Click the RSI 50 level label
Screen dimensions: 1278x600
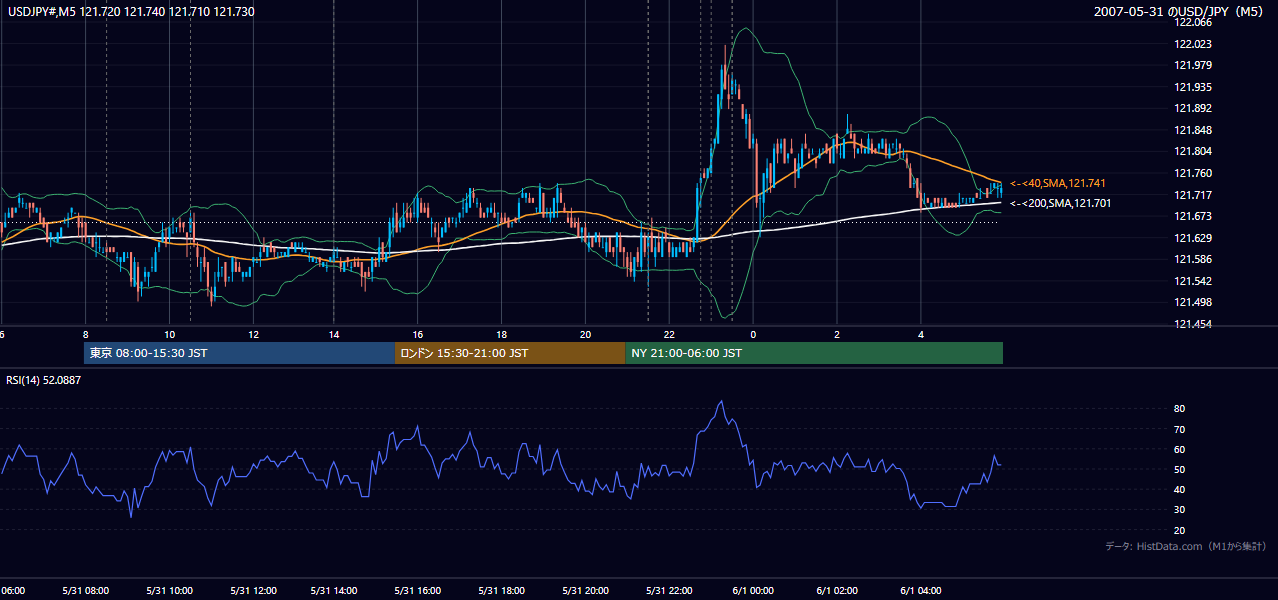coord(1180,469)
